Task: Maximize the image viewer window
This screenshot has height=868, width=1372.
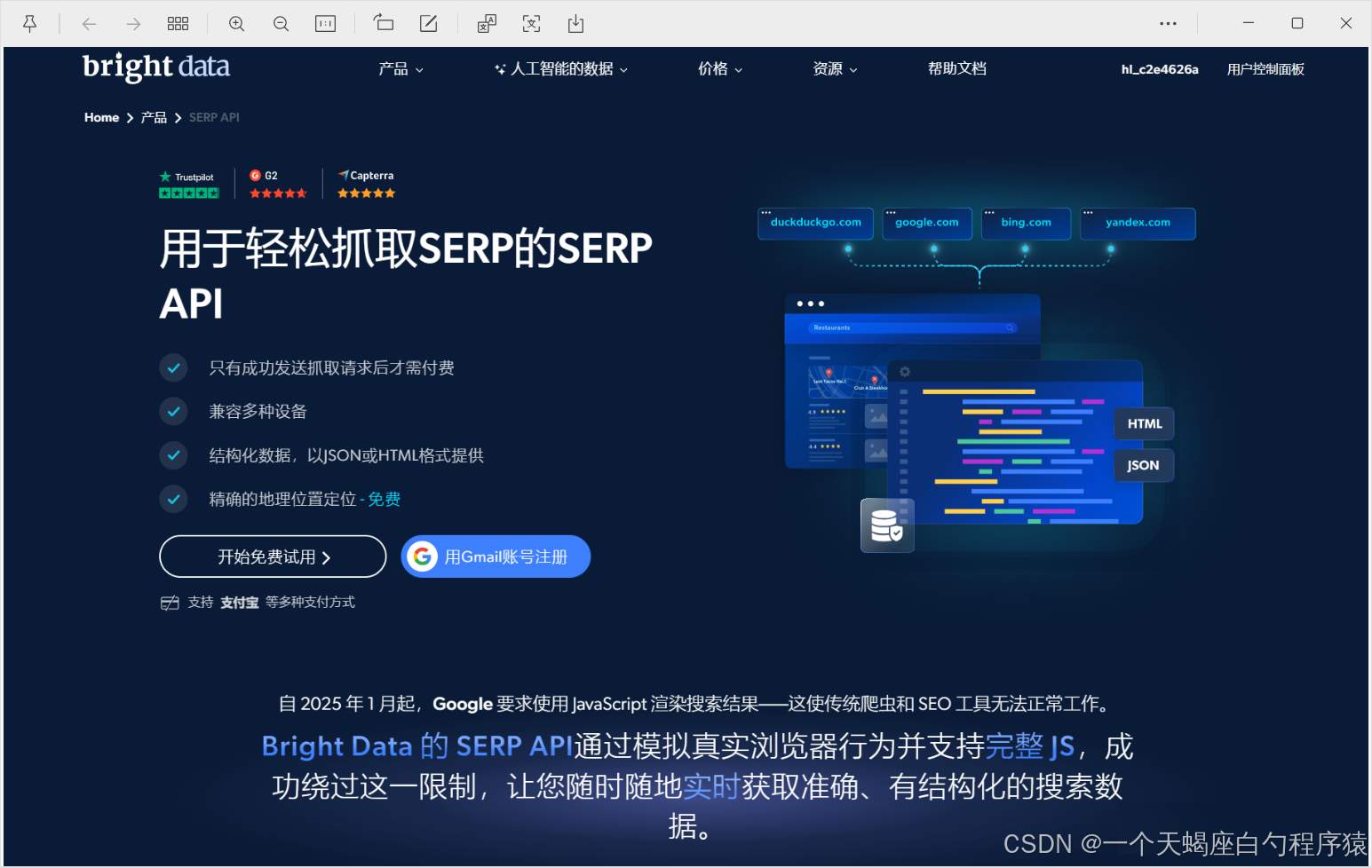Action: (x=1297, y=23)
